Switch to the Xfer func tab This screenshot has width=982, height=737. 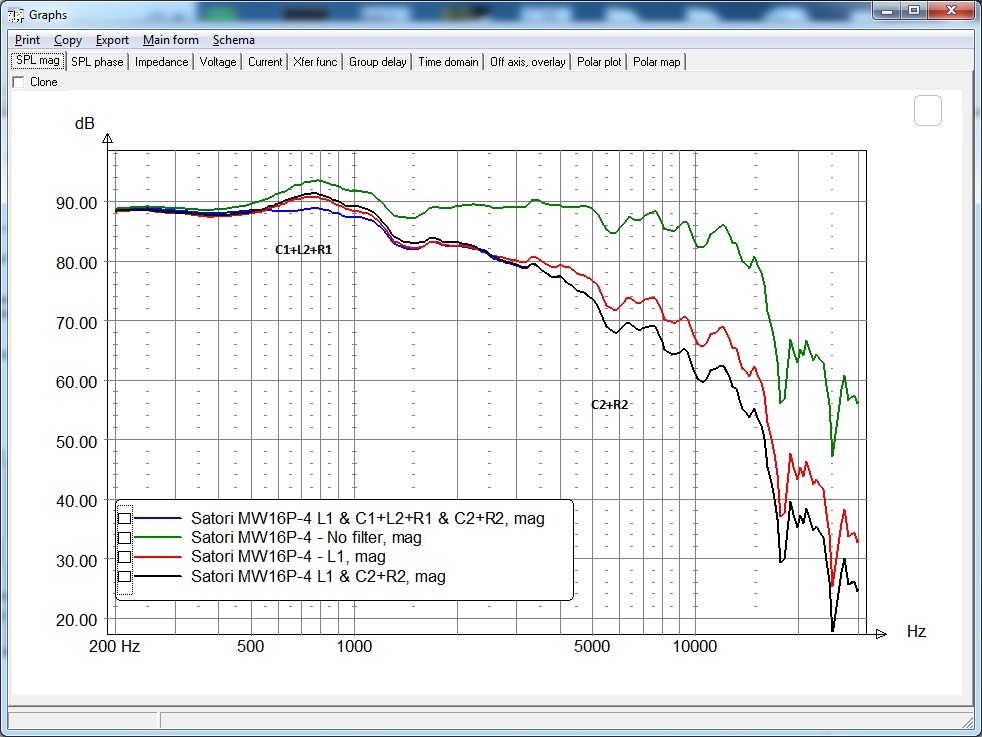point(315,61)
